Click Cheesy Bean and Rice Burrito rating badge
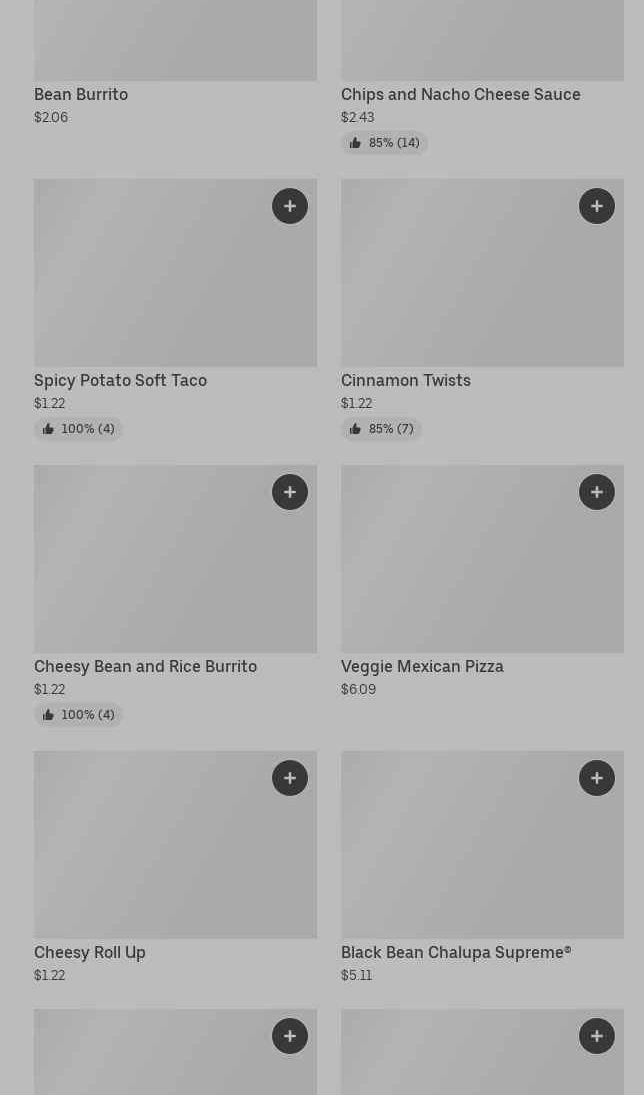The height and width of the screenshot is (1095, 644). [x=78, y=715]
